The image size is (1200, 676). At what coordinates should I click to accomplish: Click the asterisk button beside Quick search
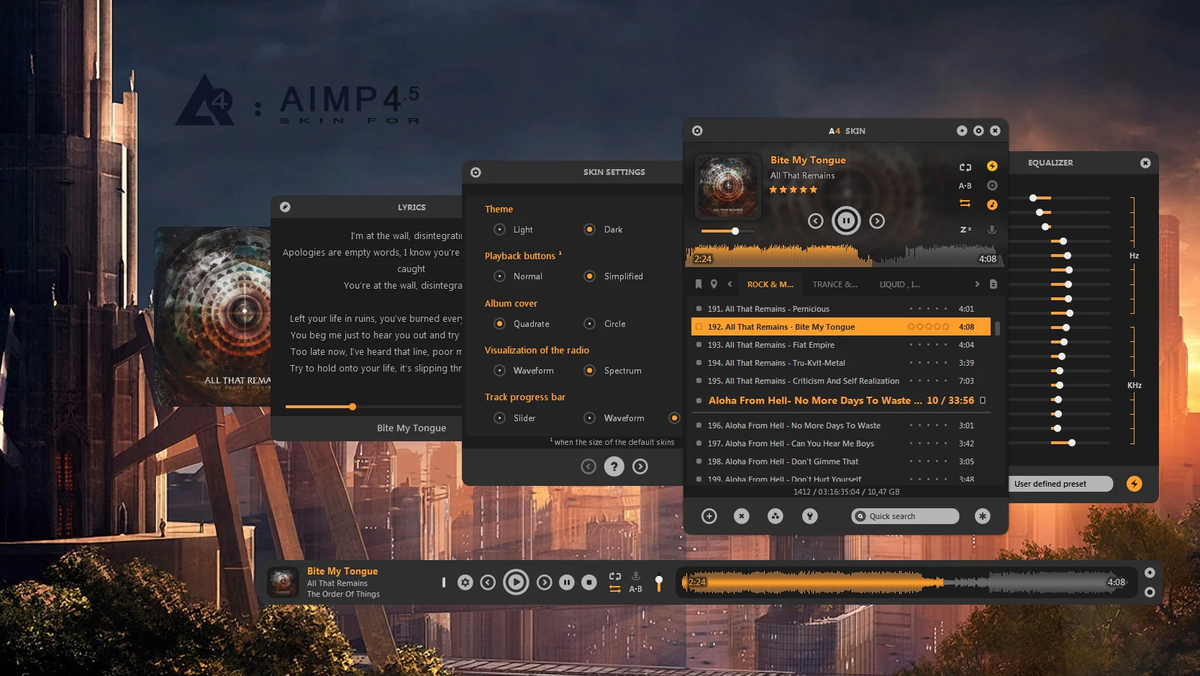click(983, 516)
